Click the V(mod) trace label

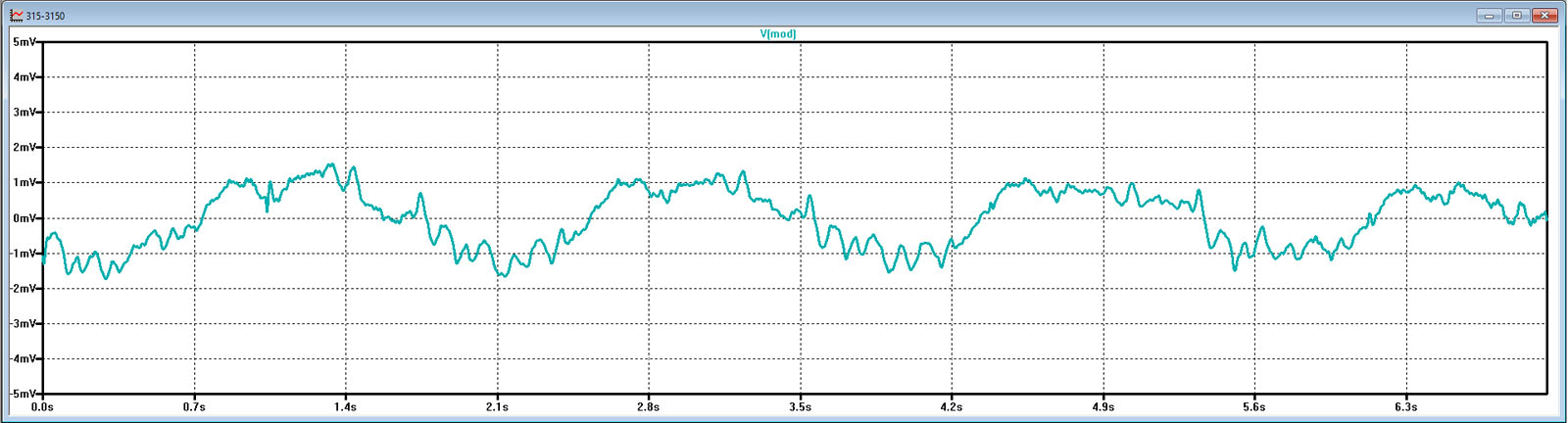click(x=778, y=33)
